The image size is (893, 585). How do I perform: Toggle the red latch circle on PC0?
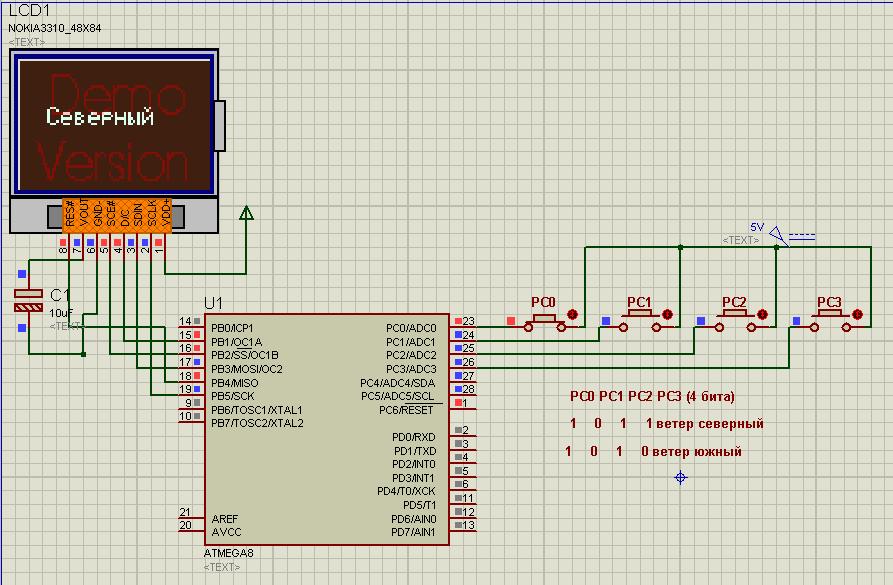(x=573, y=315)
